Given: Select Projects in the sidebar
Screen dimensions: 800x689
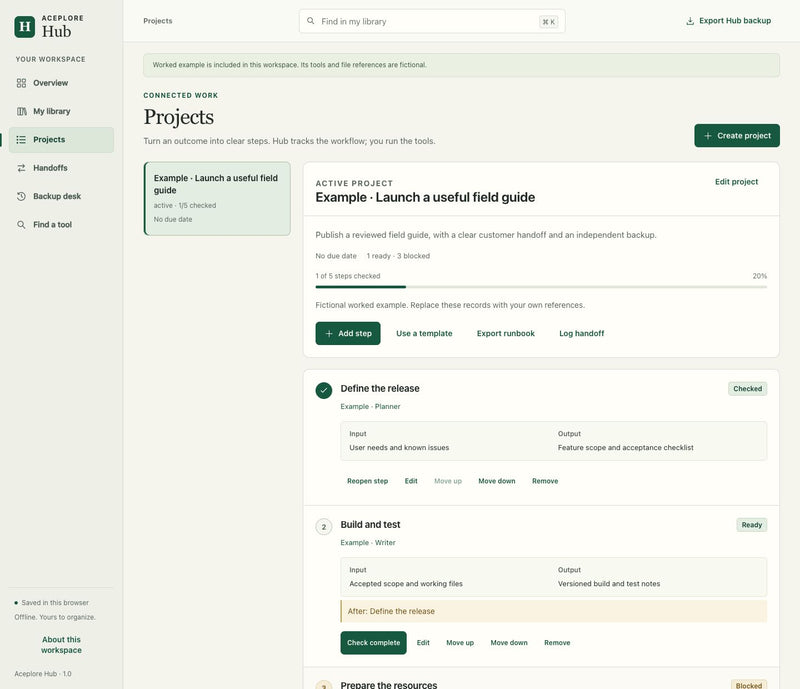Looking at the screenshot, I should pyautogui.click(x=61, y=140).
